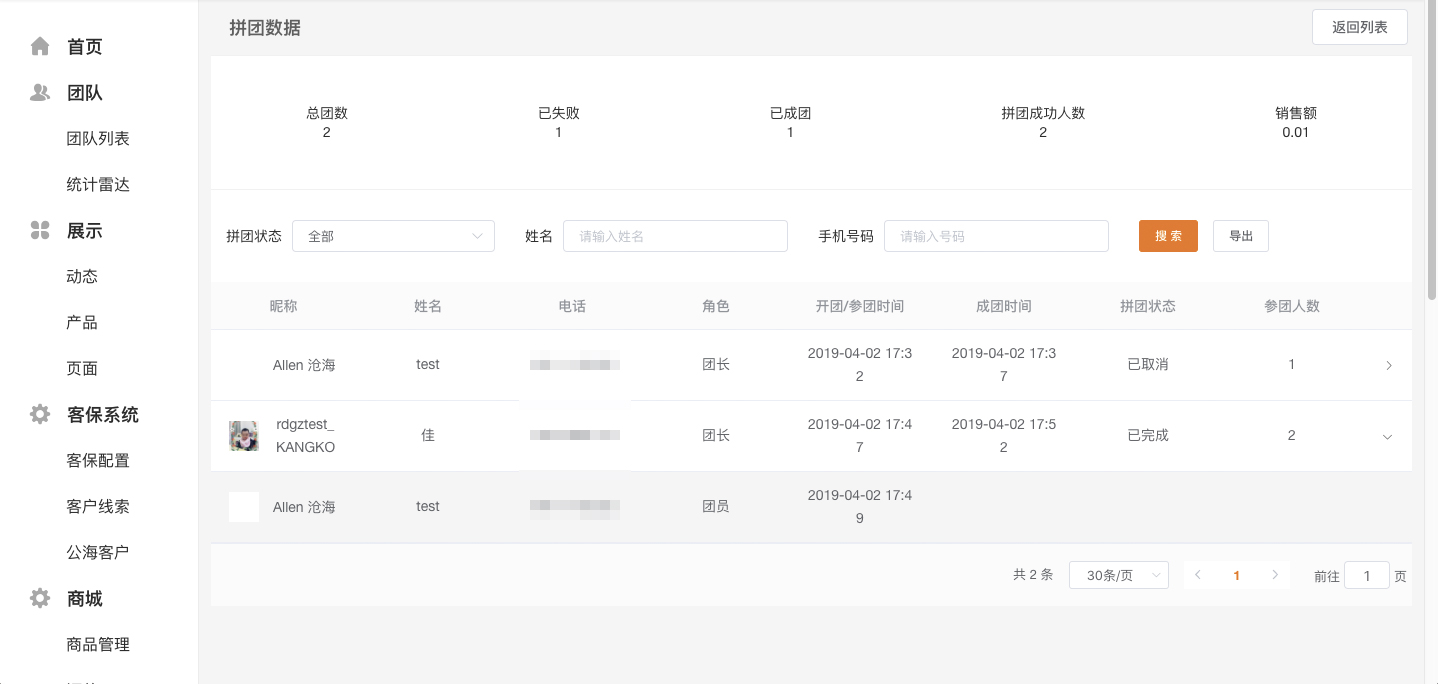This screenshot has width=1438, height=684.
Task: Collapse the rdgztest_KANGKO 已完成 row
Action: [1387, 437]
